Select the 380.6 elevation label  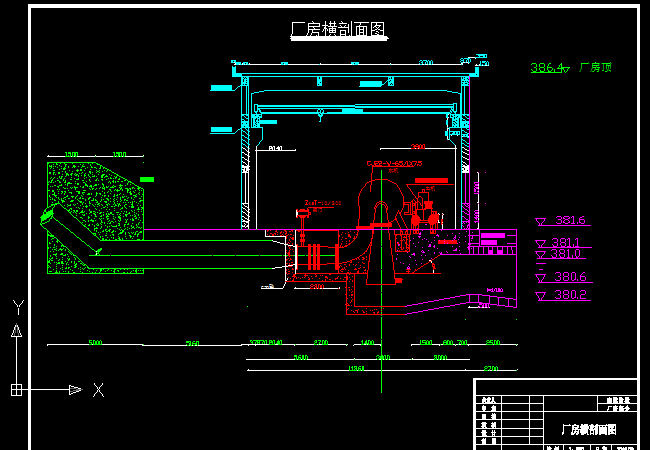(x=570, y=277)
